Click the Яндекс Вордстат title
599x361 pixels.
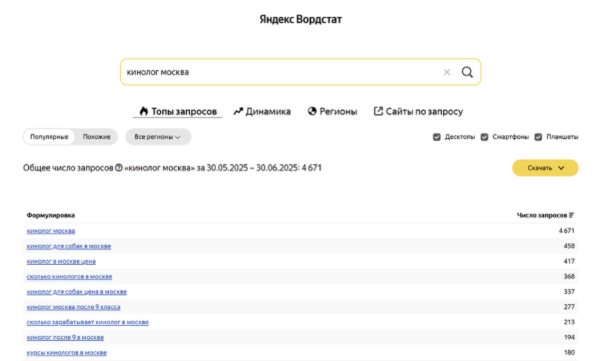coord(301,19)
